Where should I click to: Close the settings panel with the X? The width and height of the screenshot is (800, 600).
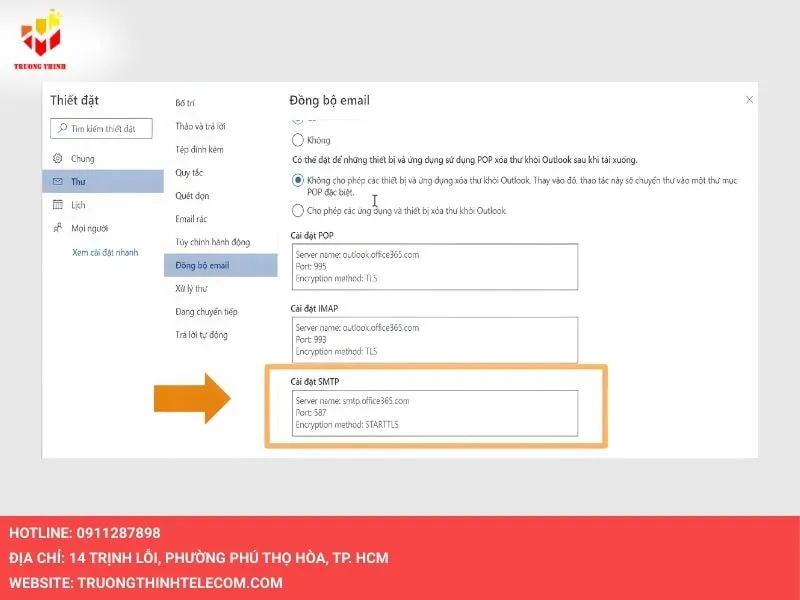point(750,100)
